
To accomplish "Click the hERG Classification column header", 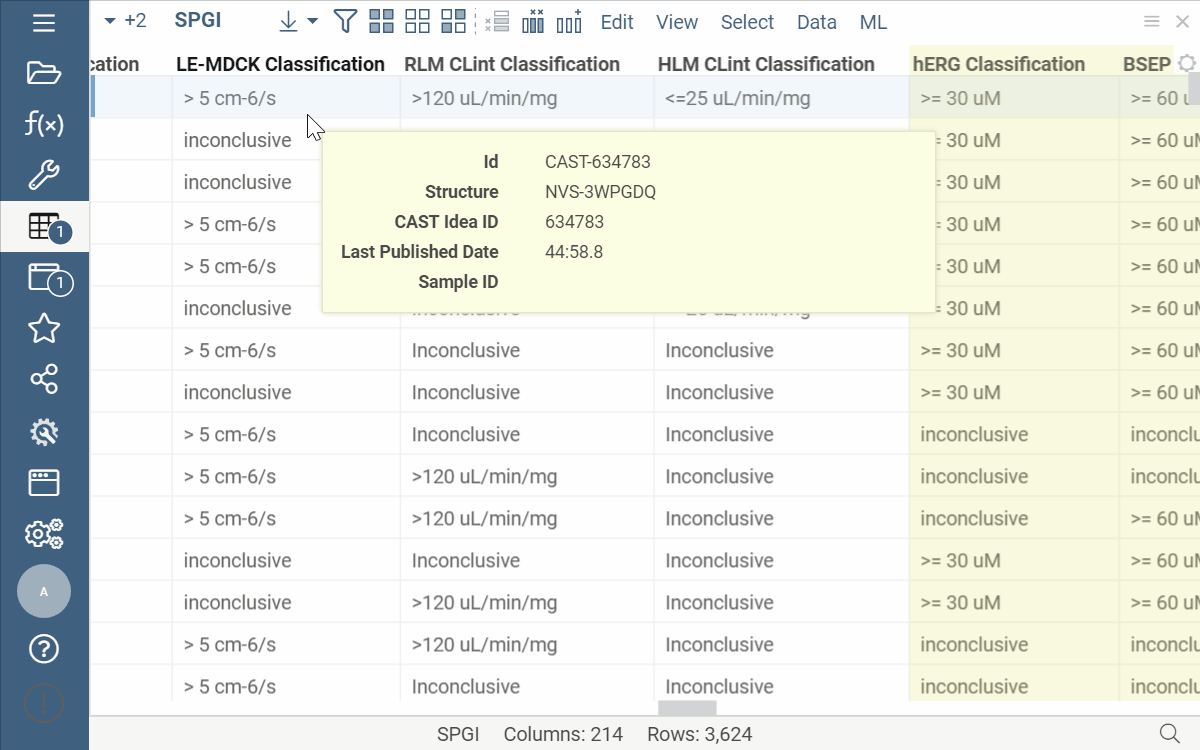I will coord(998,64).
